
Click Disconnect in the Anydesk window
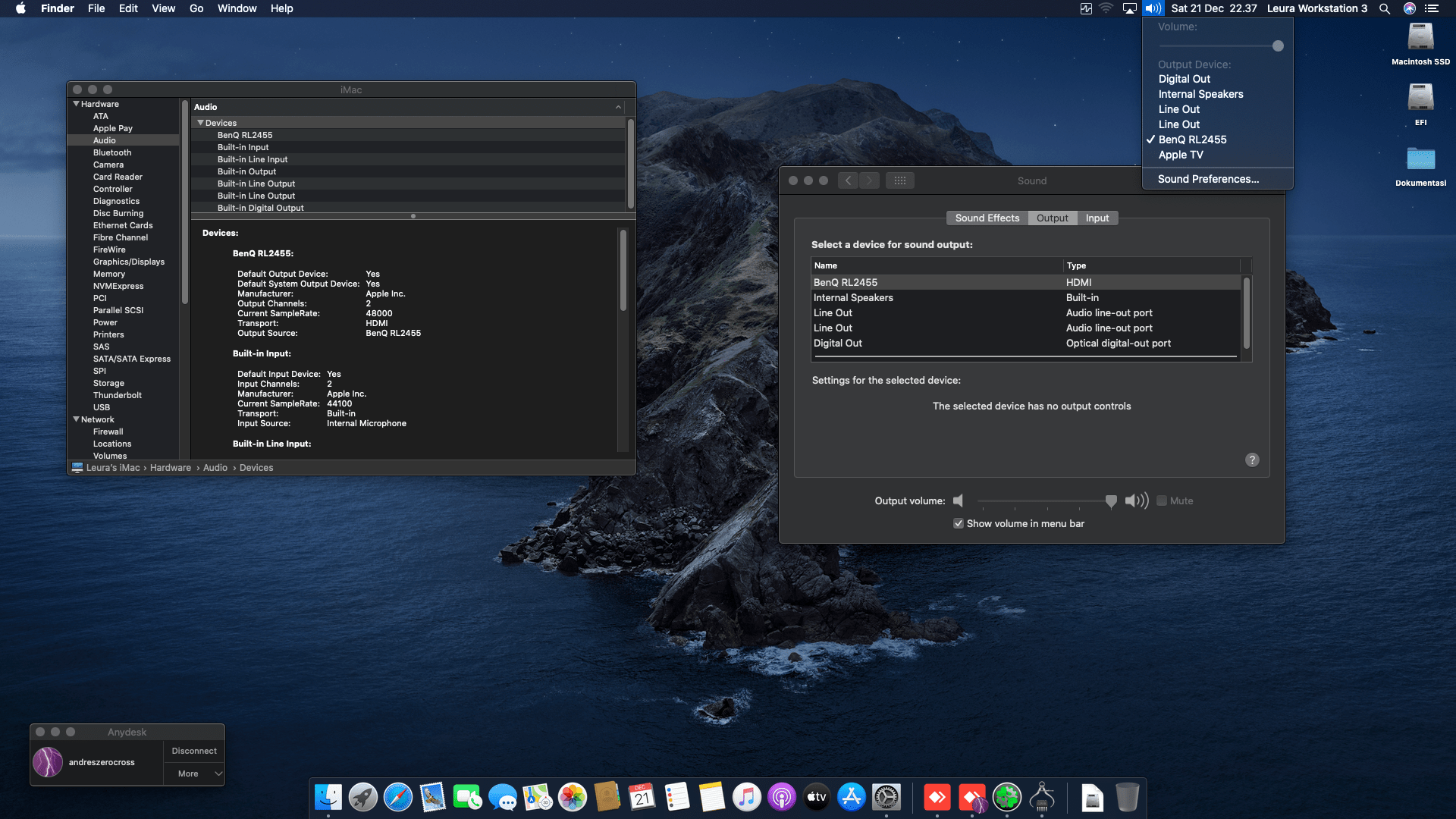pyautogui.click(x=193, y=750)
